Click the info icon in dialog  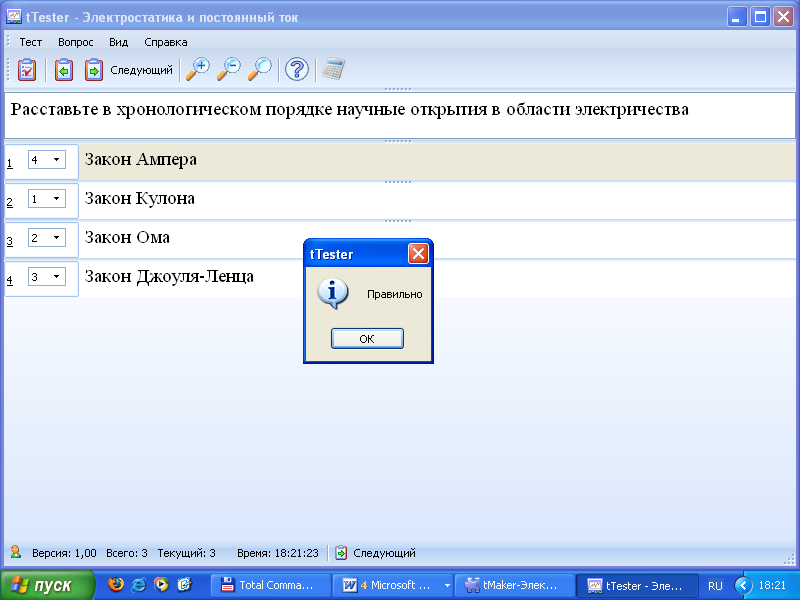(333, 294)
